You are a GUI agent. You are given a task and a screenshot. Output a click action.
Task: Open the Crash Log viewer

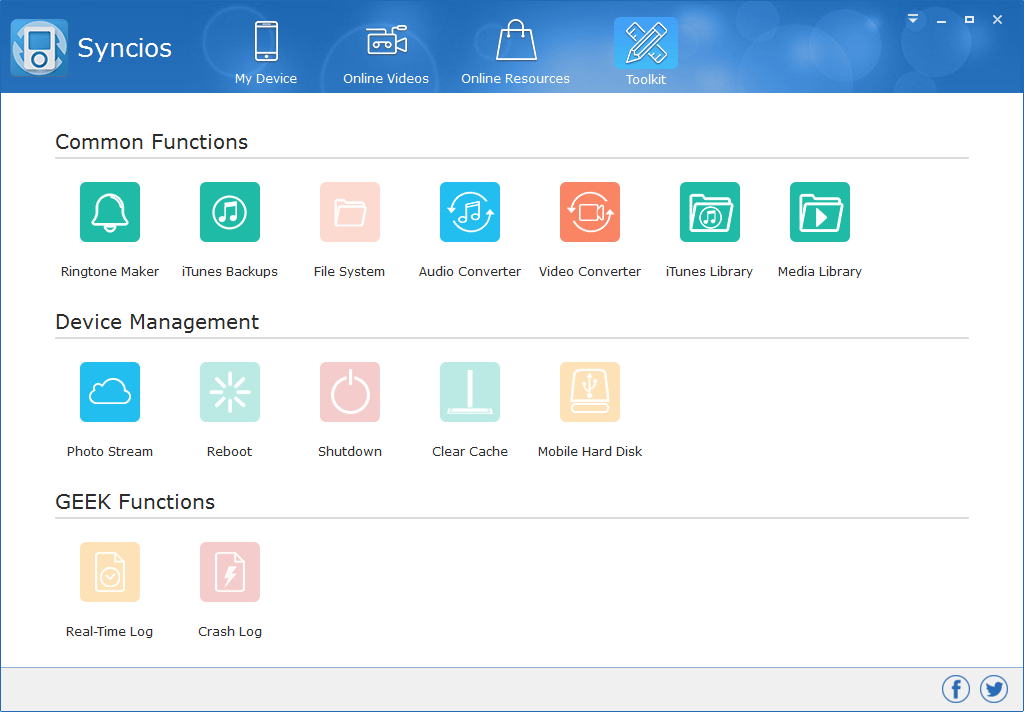coord(230,572)
